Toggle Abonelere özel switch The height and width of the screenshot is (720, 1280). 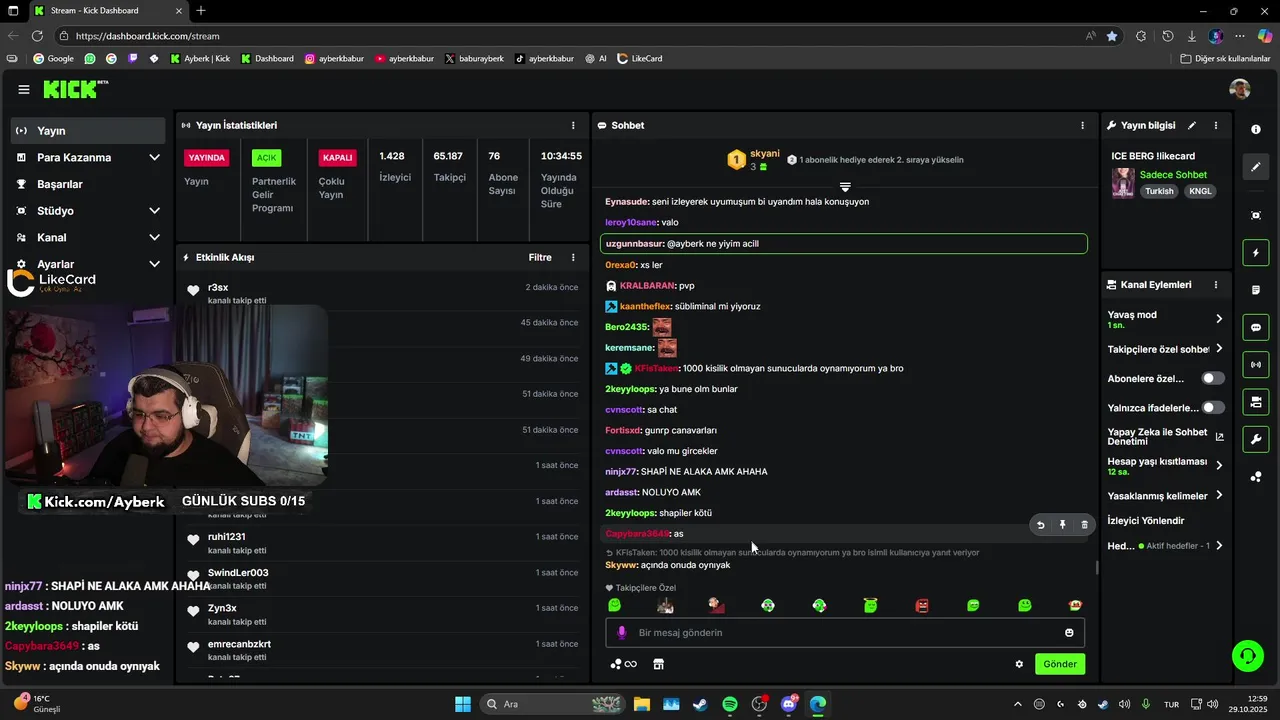pyautogui.click(x=1213, y=379)
